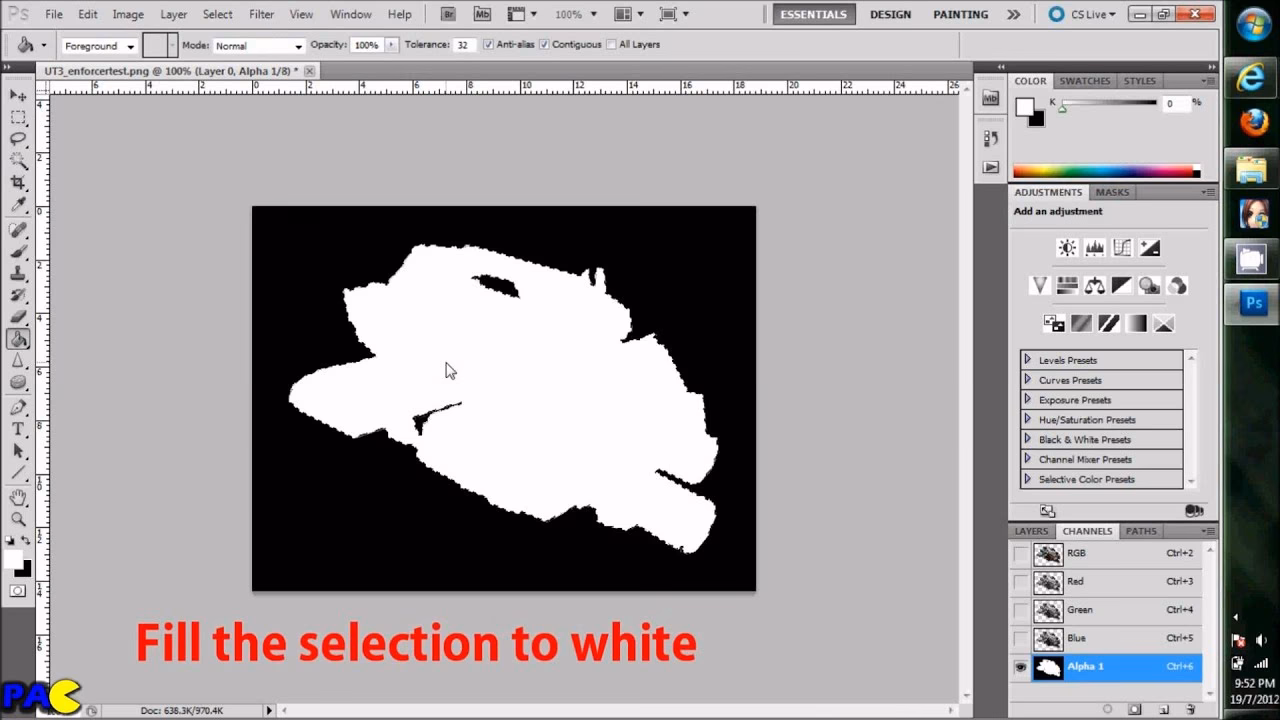The height and width of the screenshot is (720, 1280).
Task: Switch to the Layers tab
Action: pyautogui.click(x=1031, y=531)
